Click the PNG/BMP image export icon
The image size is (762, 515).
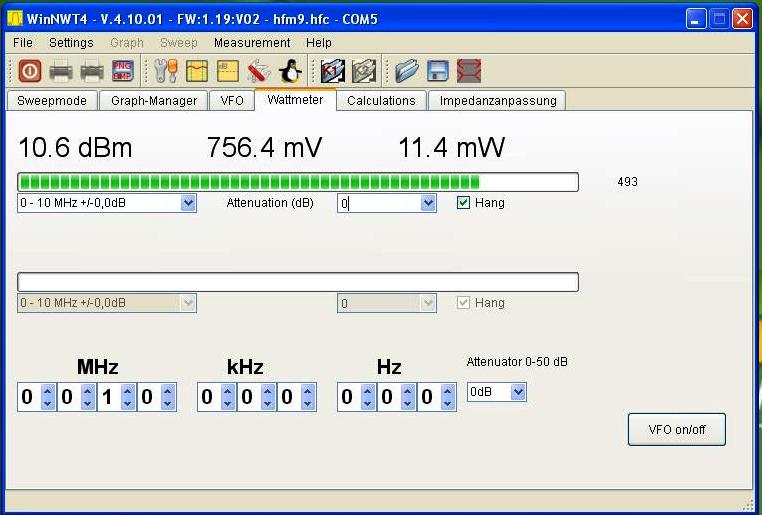(122, 71)
